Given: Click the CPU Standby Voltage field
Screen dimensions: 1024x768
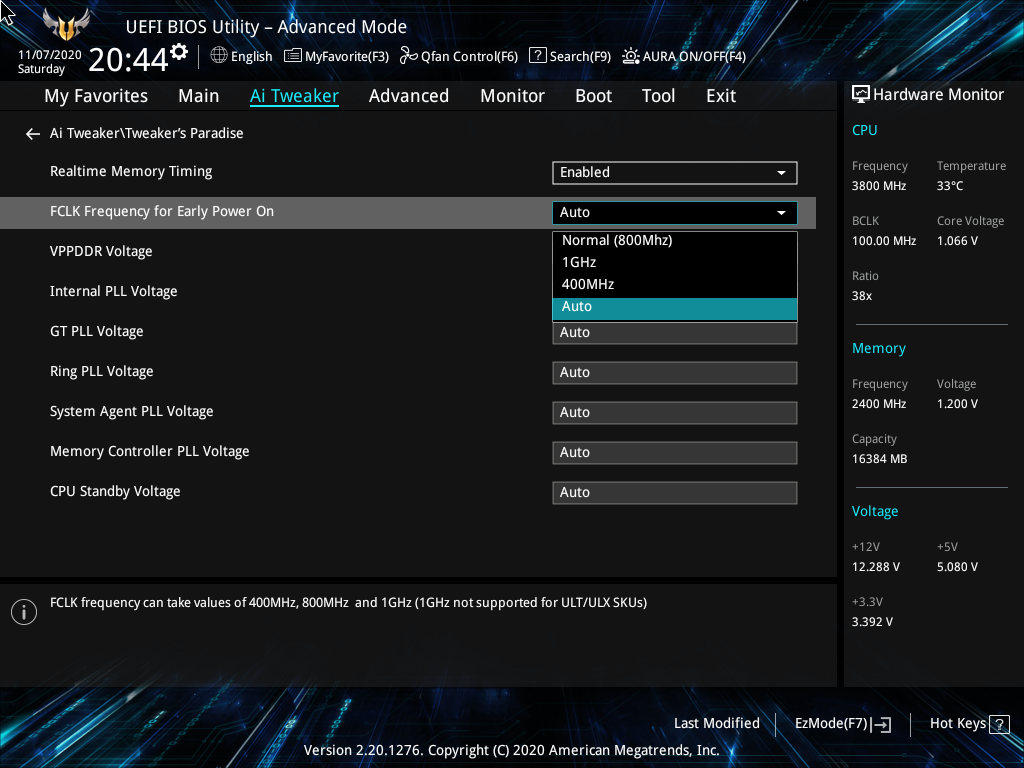Looking at the screenshot, I should click(675, 492).
